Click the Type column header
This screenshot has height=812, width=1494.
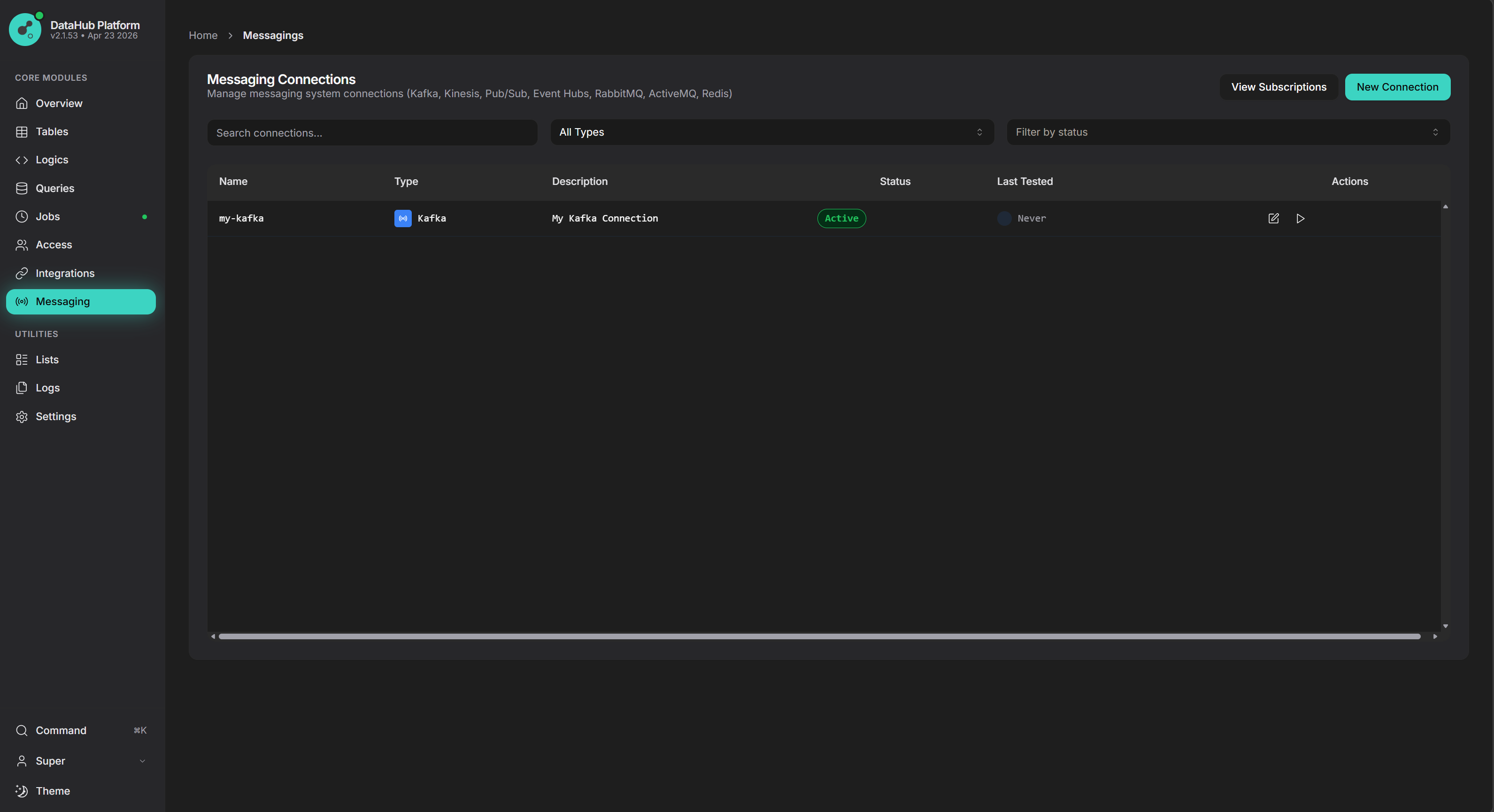(406, 182)
